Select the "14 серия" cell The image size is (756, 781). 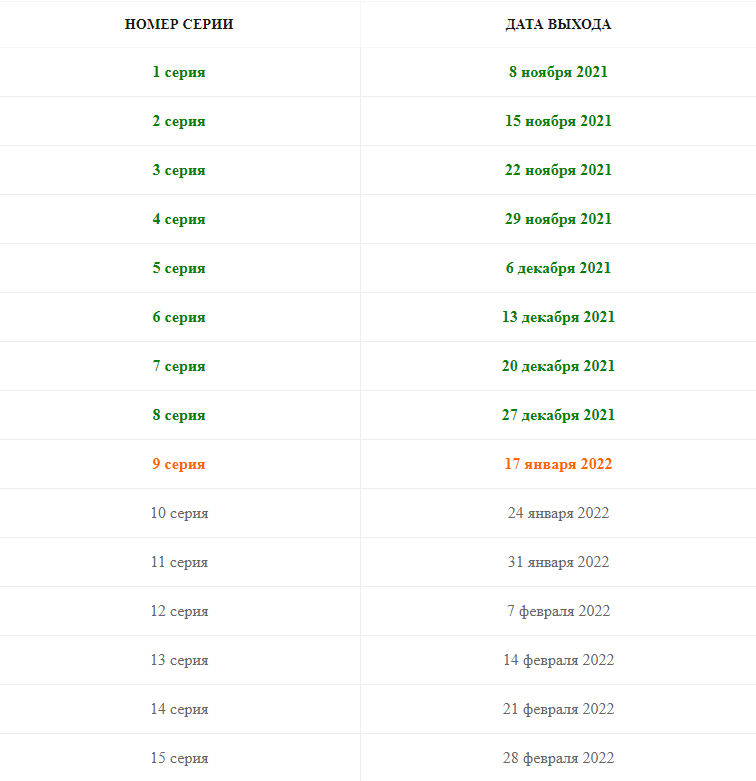(179, 709)
